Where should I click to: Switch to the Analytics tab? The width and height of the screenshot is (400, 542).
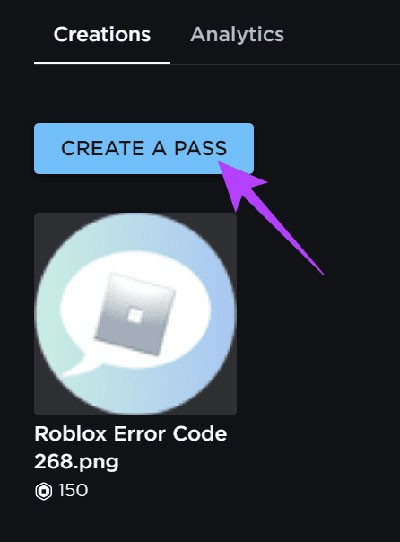coord(237,35)
